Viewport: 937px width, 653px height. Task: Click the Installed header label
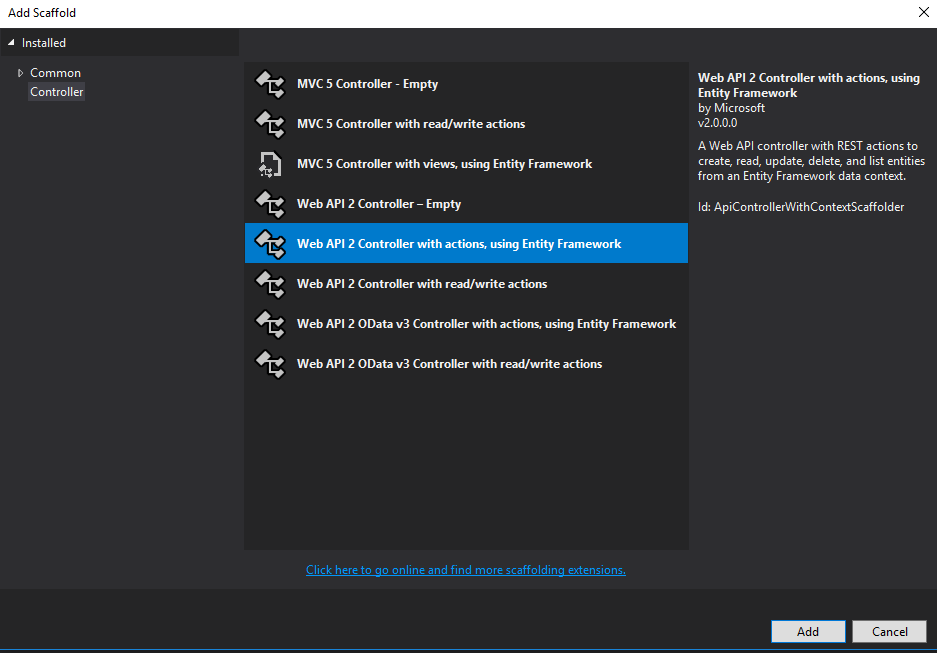click(x=44, y=43)
